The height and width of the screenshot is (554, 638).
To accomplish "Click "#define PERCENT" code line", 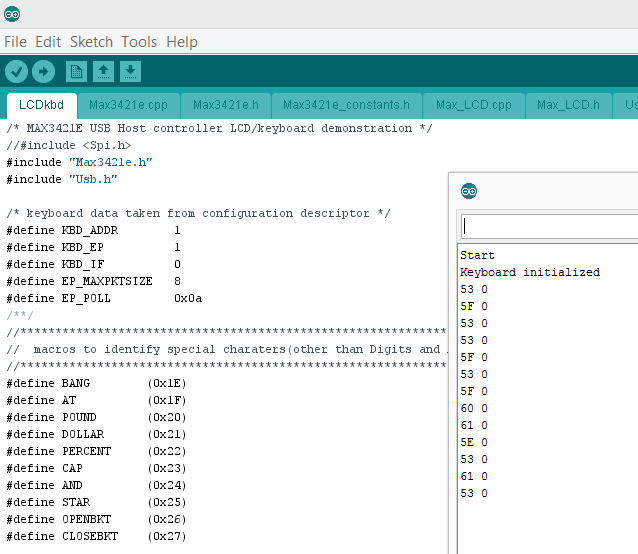I will pos(96,451).
